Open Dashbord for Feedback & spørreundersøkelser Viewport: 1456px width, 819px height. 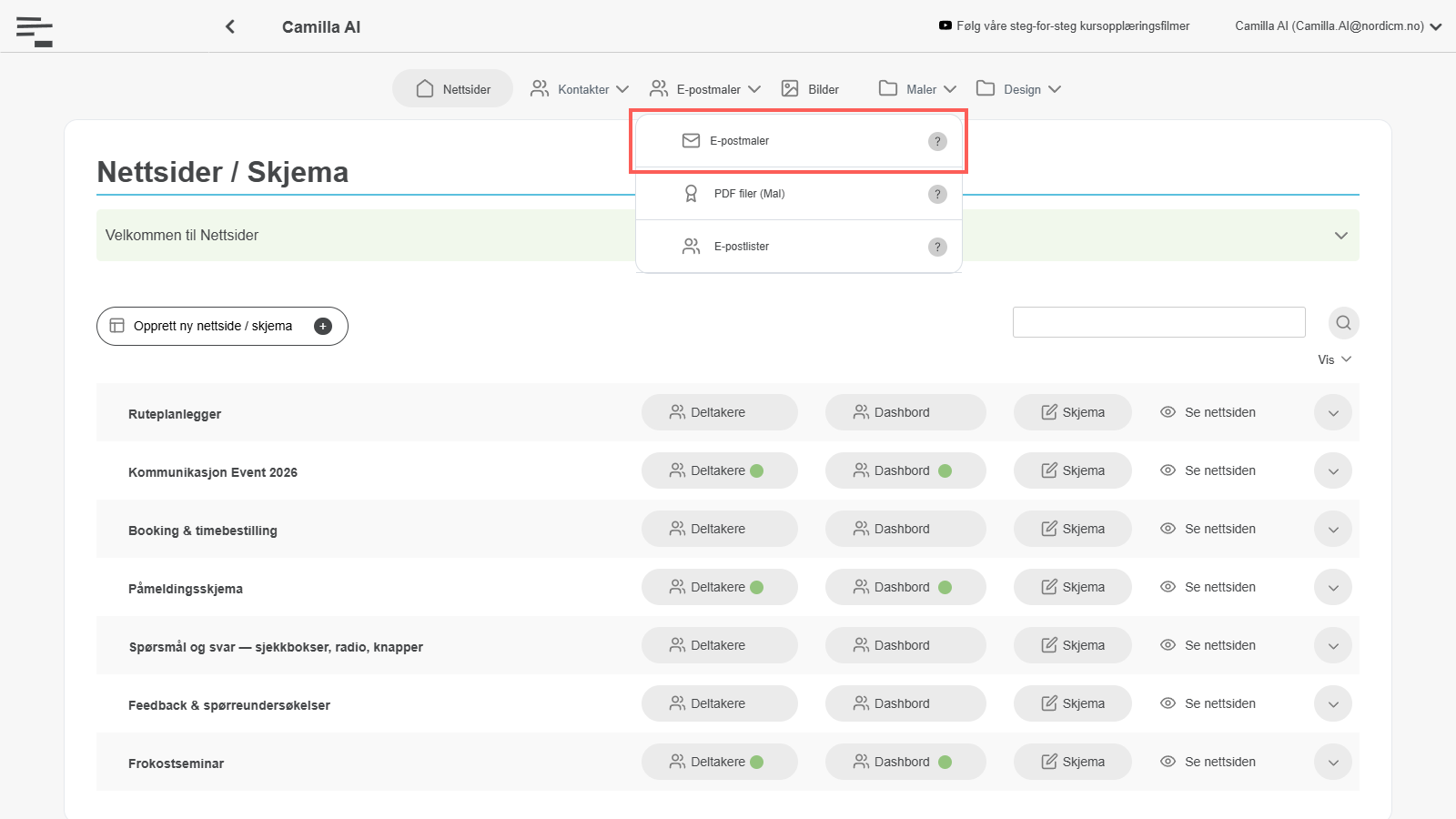(905, 703)
